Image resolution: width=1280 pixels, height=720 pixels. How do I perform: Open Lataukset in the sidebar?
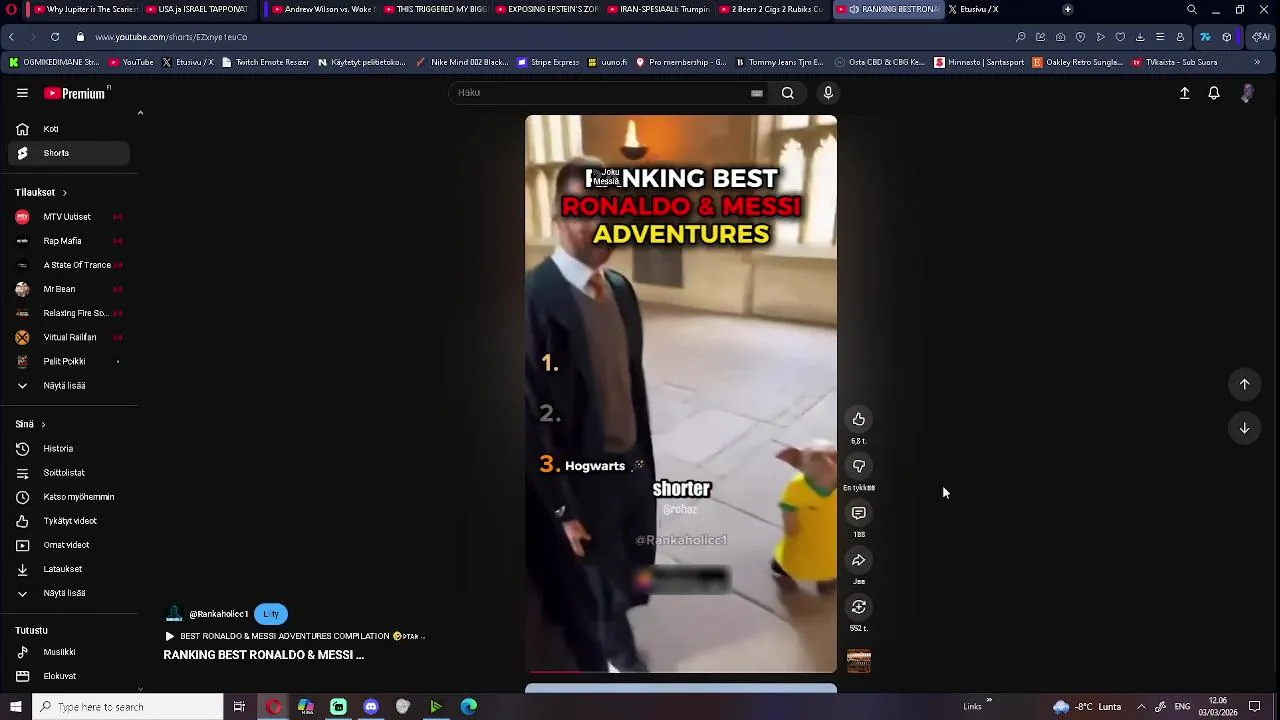point(69,569)
